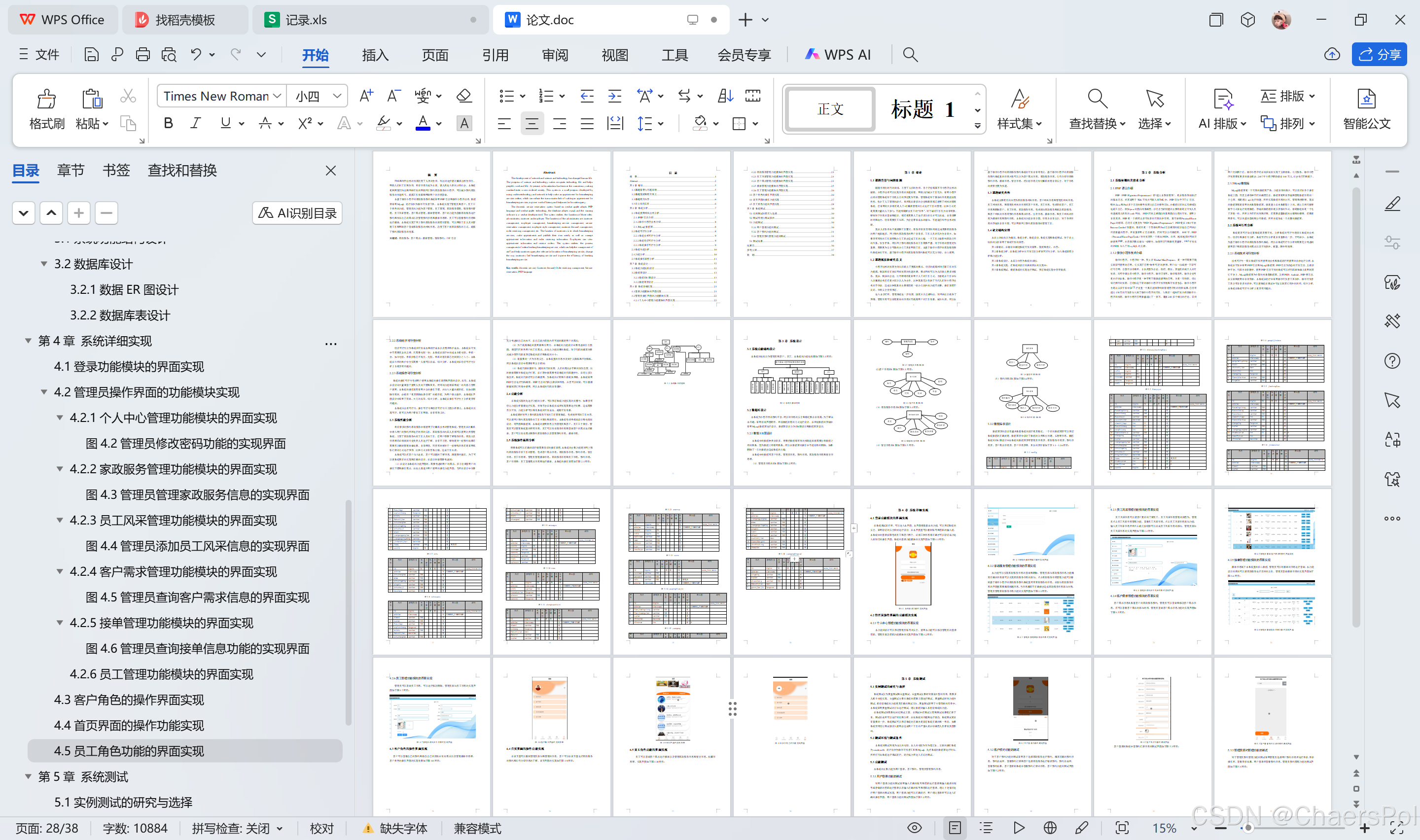Click the clear formatting eraser icon
Screen dimensions: 1420x840
[464, 96]
